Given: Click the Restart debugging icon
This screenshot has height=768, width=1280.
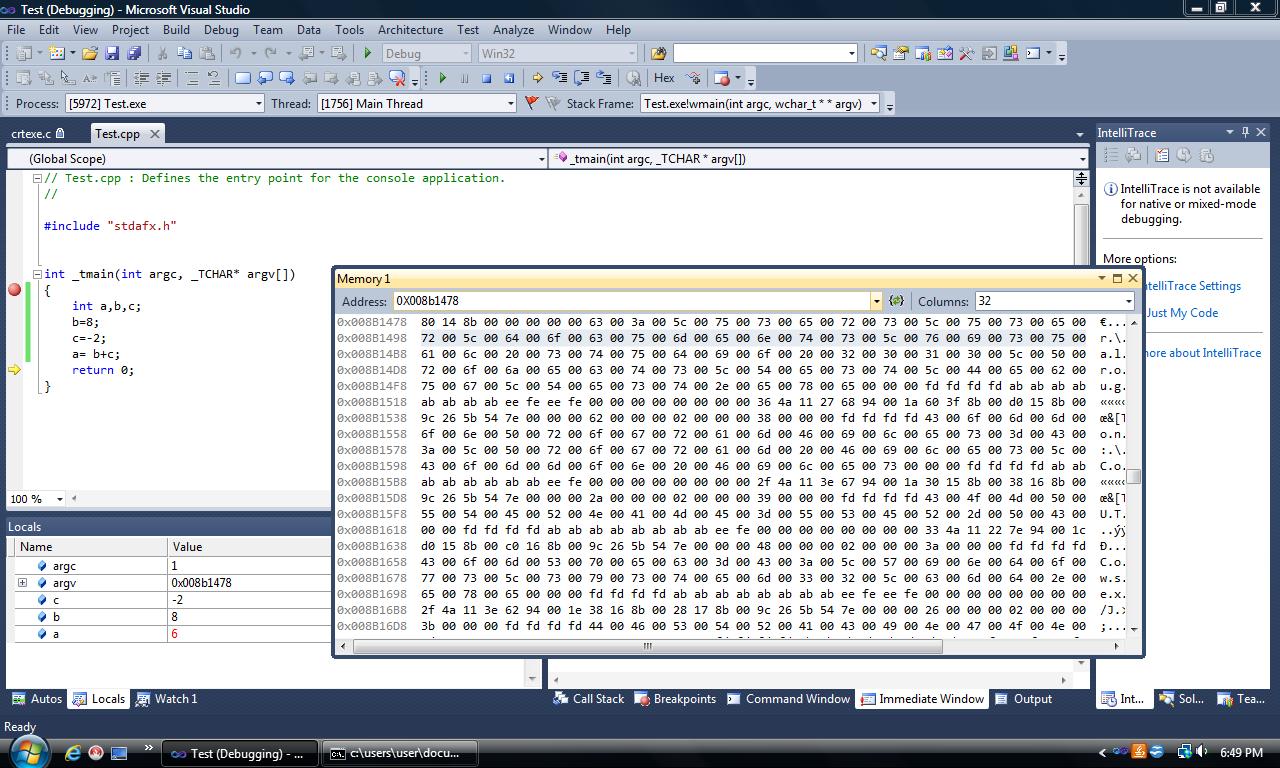Looking at the screenshot, I should pyautogui.click(x=508, y=77).
